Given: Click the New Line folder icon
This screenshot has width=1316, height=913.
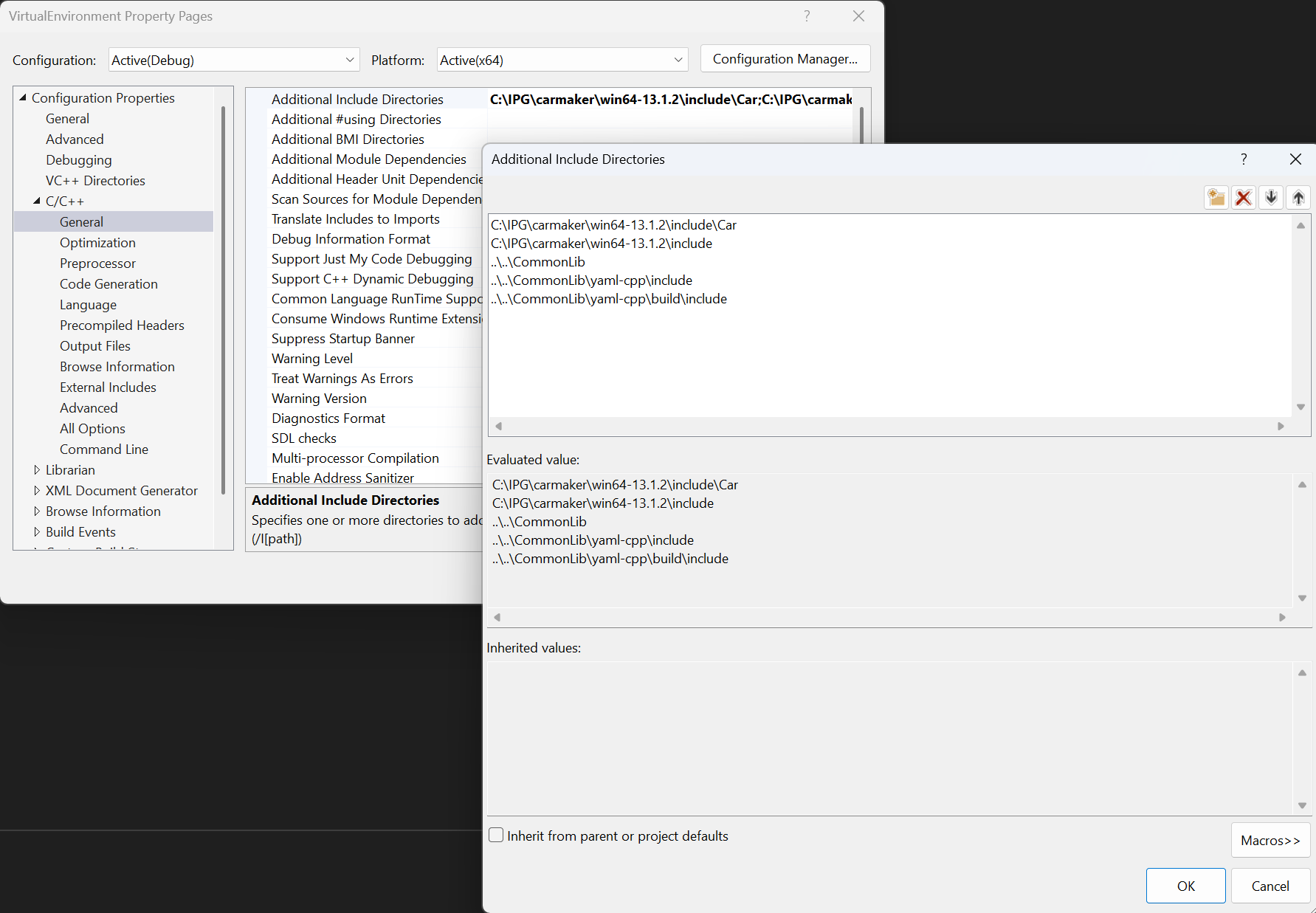Looking at the screenshot, I should (x=1216, y=198).
